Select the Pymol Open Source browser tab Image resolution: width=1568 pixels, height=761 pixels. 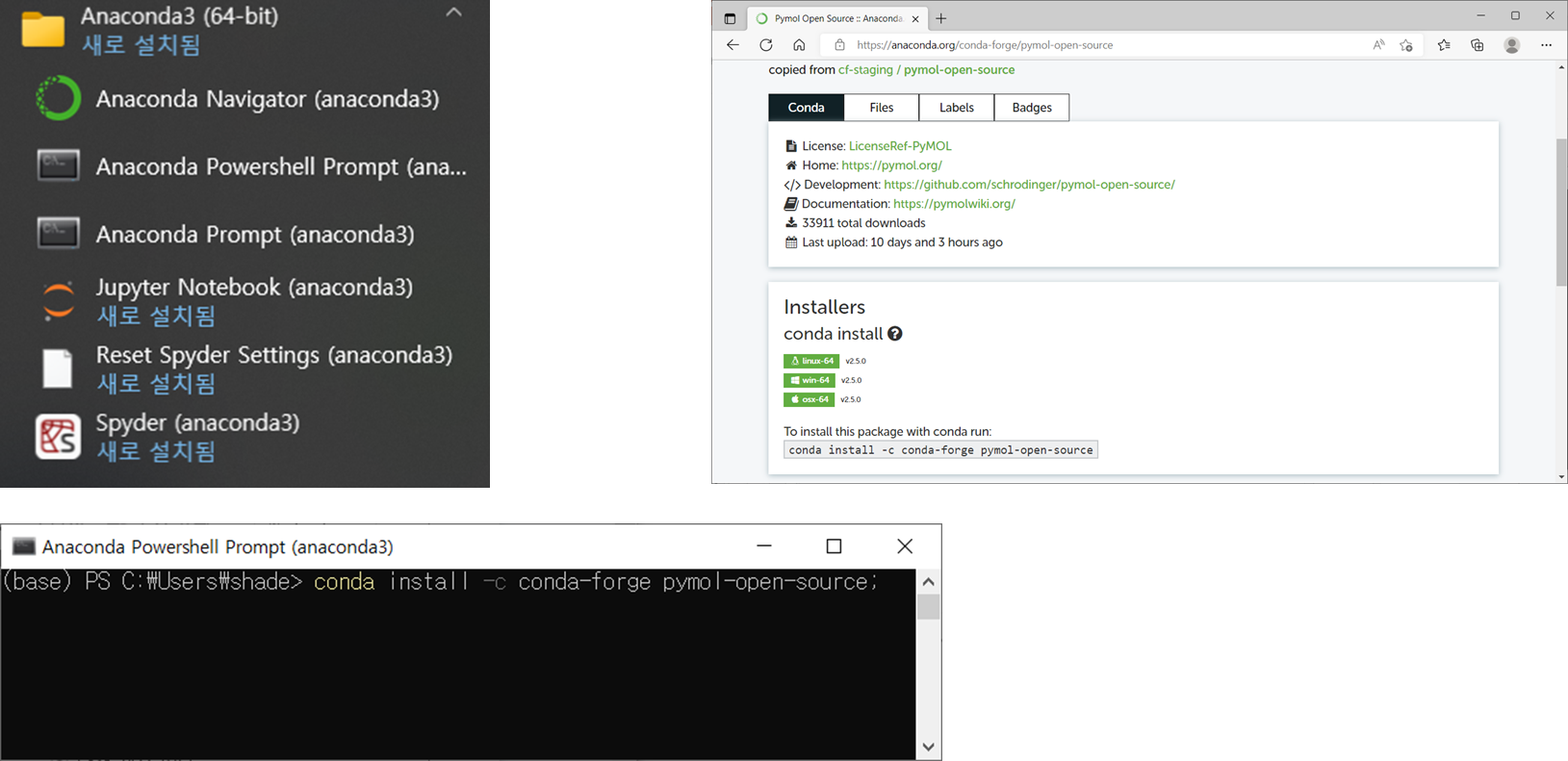click(837, 18)
